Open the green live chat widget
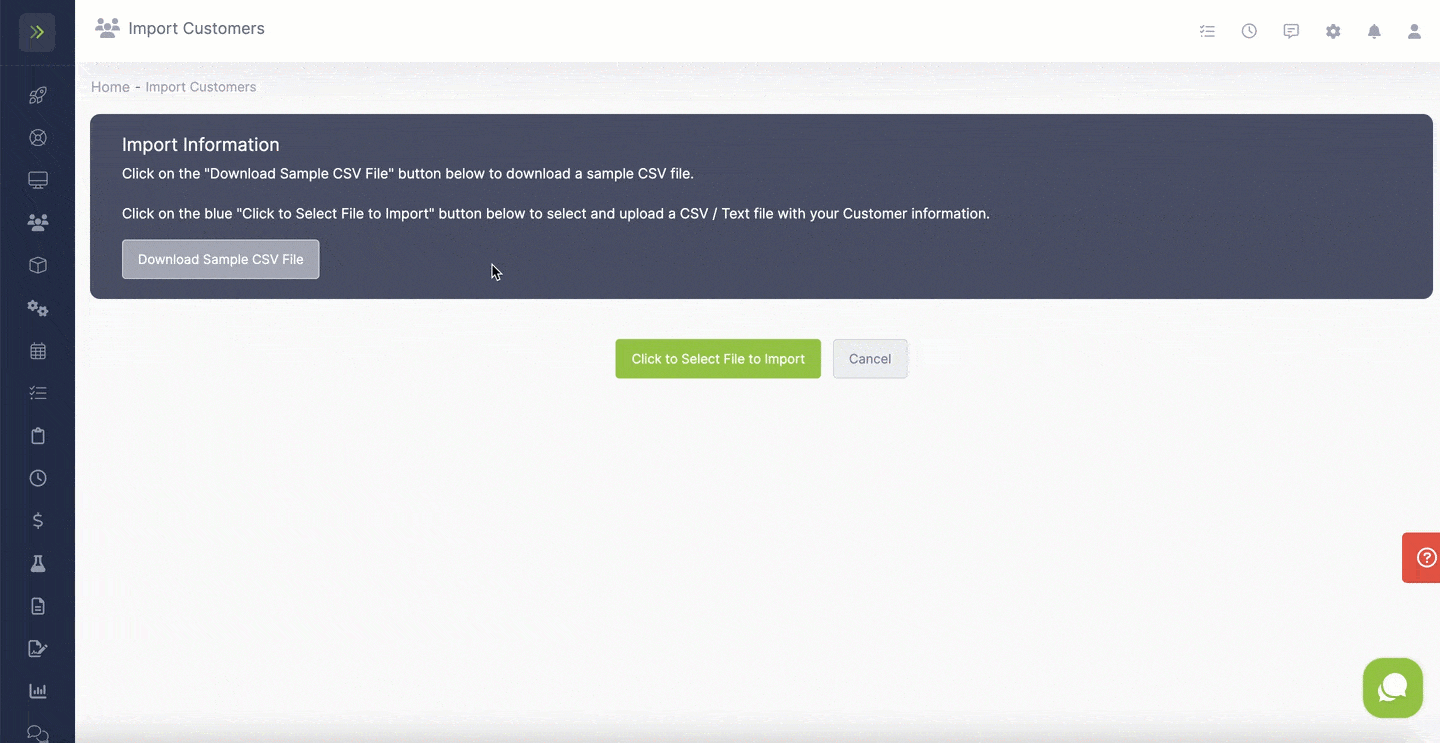Viewport: 1440px width, 743px height. click(x=1392, y=688)
